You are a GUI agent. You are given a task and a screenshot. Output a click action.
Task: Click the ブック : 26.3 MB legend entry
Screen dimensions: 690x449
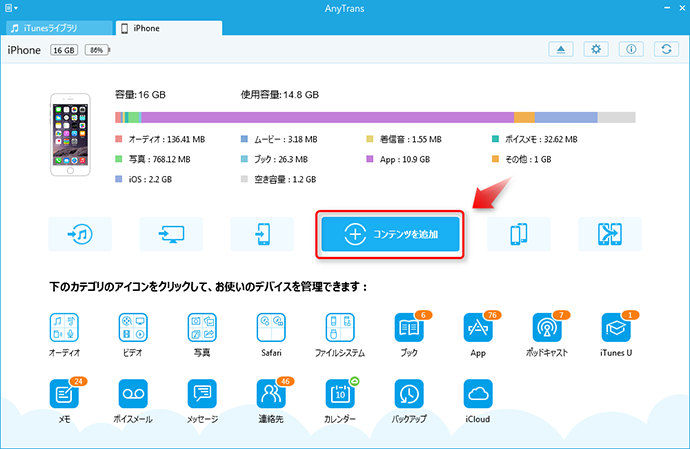pos(274,159)
